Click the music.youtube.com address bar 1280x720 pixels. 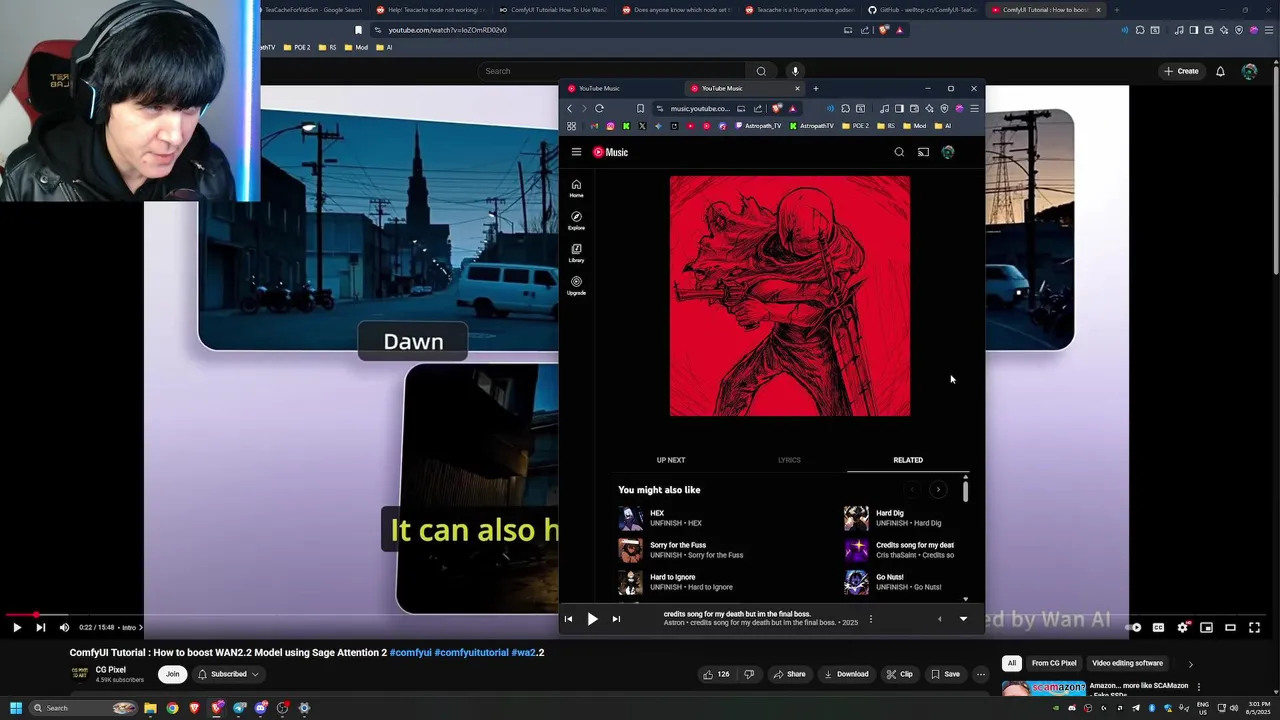pos(700,108)
